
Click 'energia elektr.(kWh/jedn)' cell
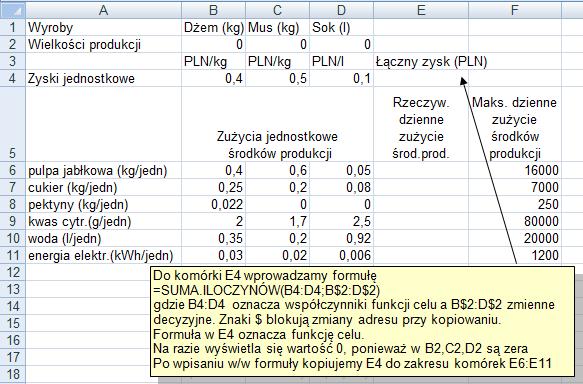[x=103, y=255]
